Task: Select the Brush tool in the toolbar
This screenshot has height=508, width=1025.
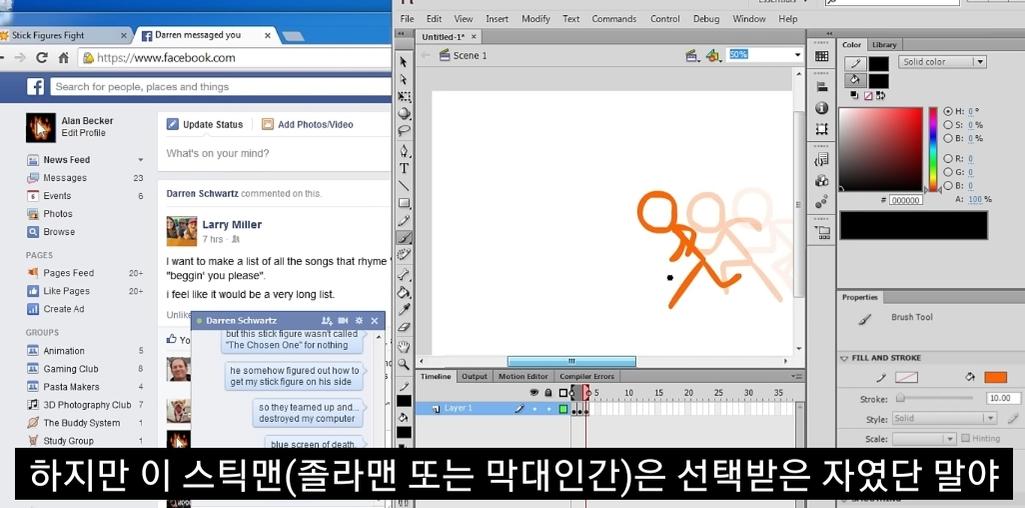Action: [404, 238]
